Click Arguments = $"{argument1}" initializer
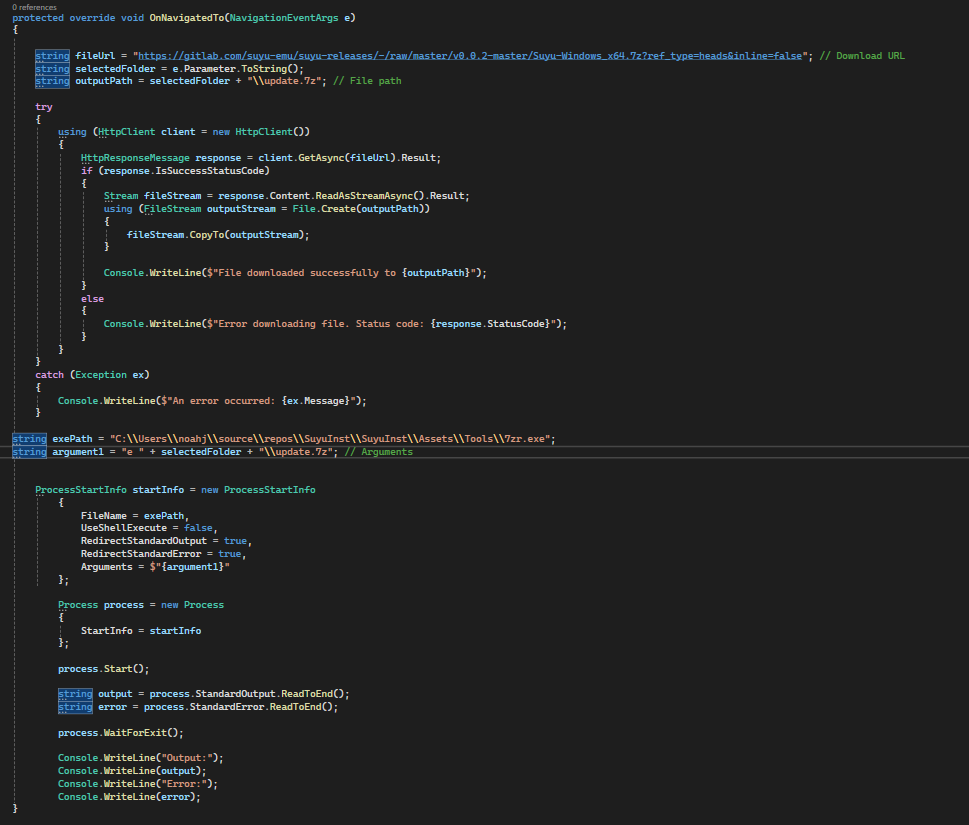 tap(155, 567)
